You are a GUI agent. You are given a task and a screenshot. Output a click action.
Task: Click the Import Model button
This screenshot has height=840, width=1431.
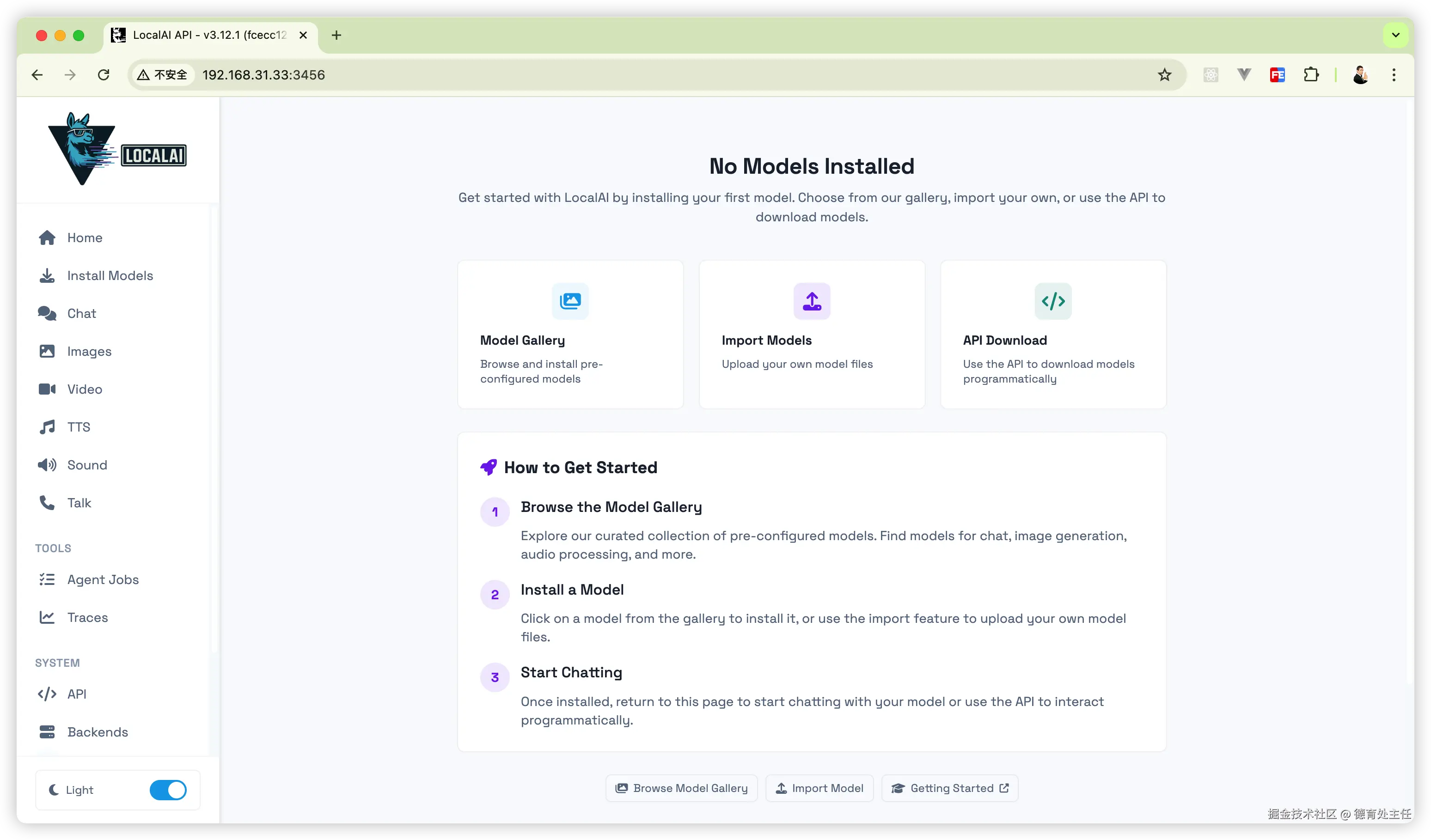point(819,788)
